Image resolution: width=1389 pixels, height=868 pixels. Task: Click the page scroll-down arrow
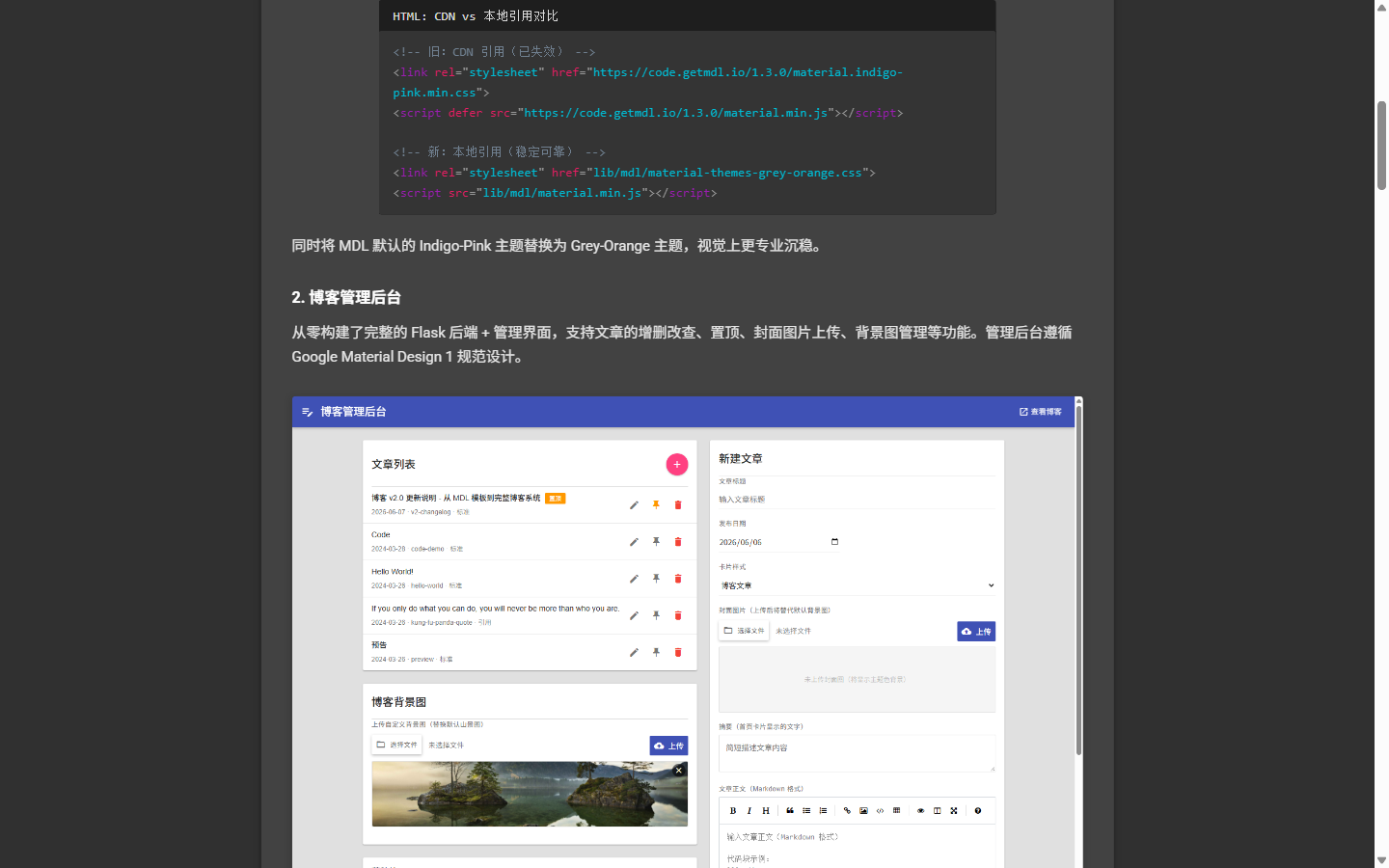click(x=1381, y=860)
